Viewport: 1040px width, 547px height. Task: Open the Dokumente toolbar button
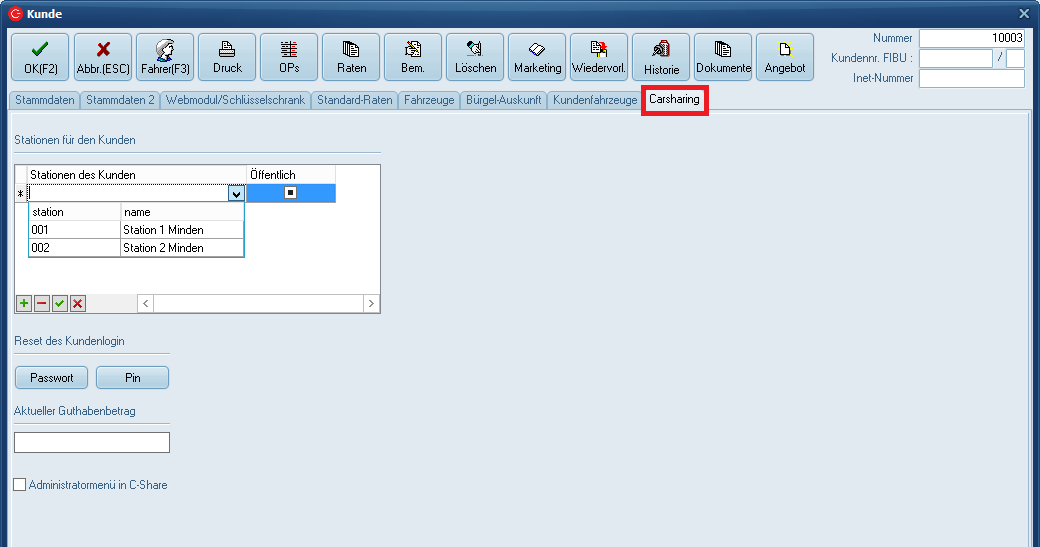pos(723,57)
